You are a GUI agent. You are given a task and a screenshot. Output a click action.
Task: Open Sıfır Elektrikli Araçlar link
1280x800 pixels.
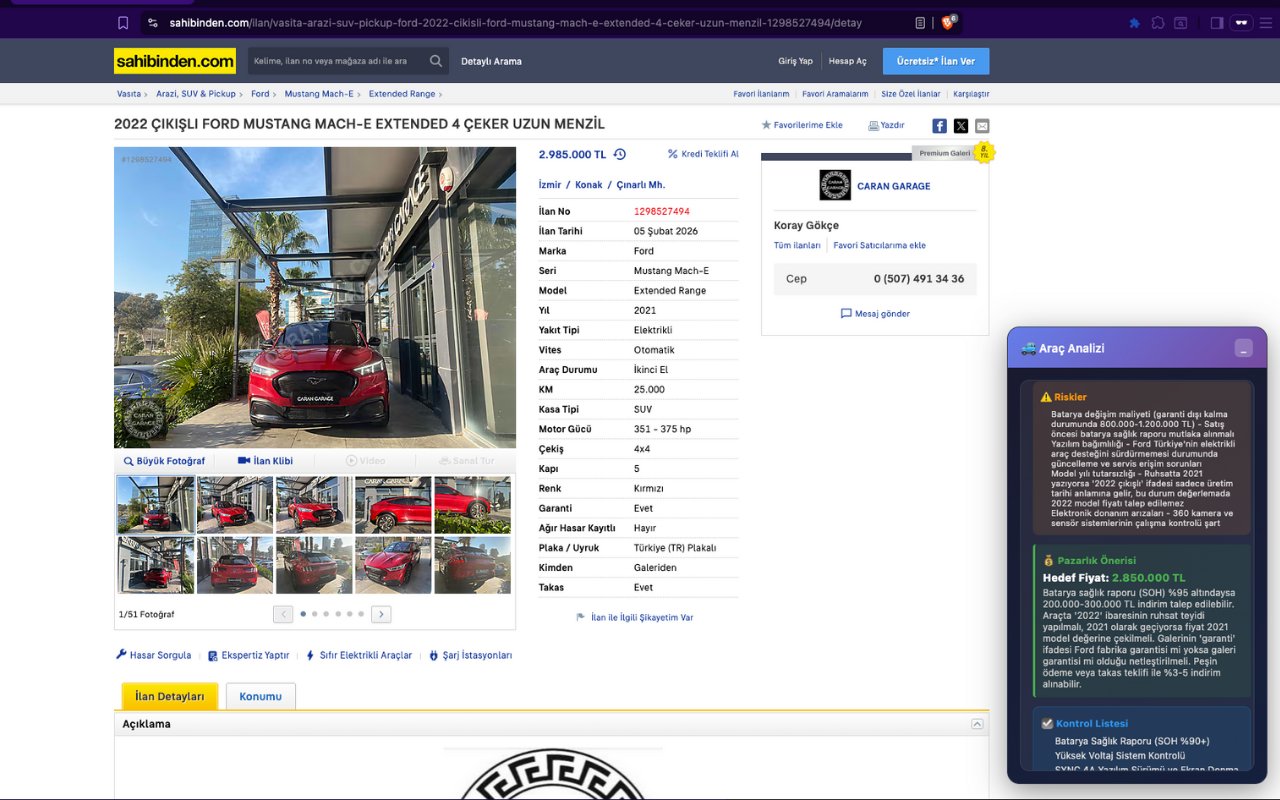[358, 655]
